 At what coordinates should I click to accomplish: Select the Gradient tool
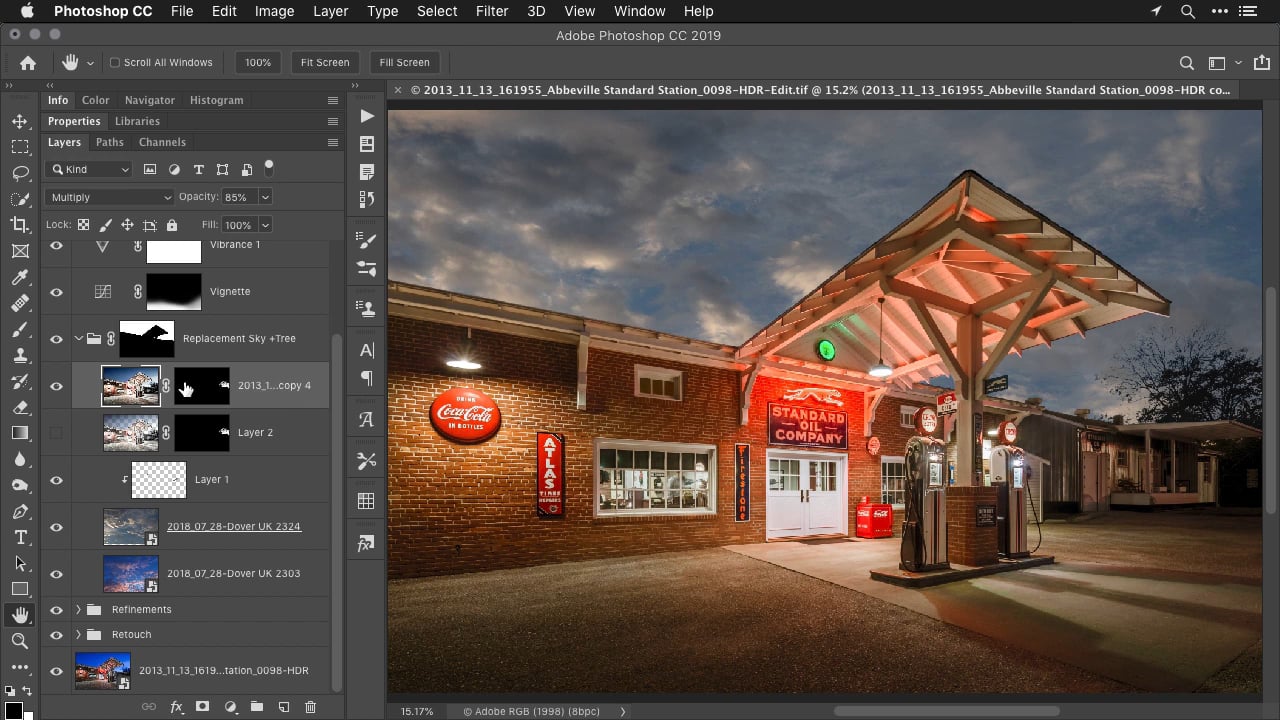pyautogui.click(x=20, y=433)
